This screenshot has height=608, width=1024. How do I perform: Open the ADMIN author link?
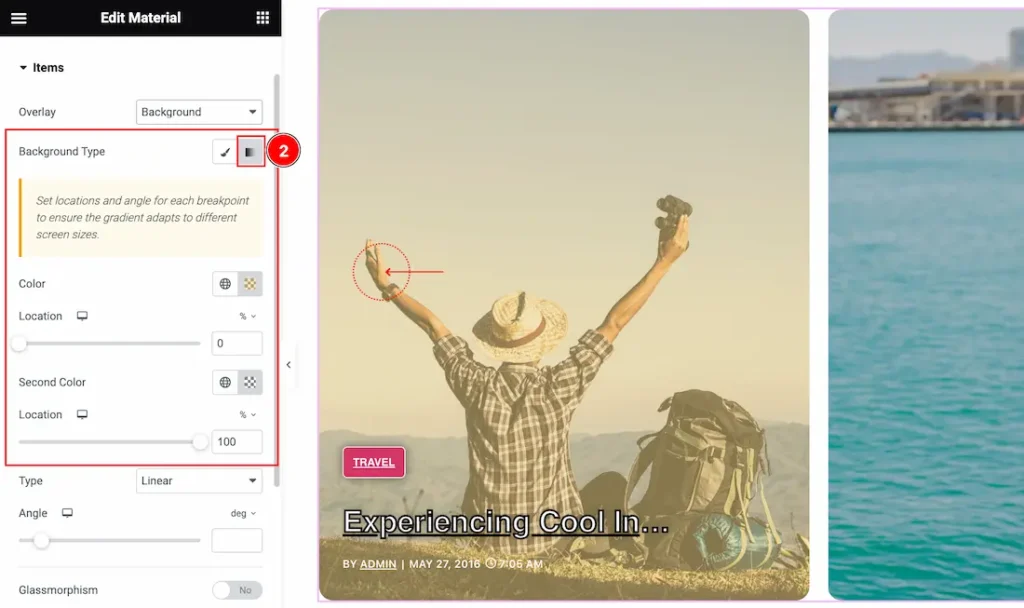(378, 564)
